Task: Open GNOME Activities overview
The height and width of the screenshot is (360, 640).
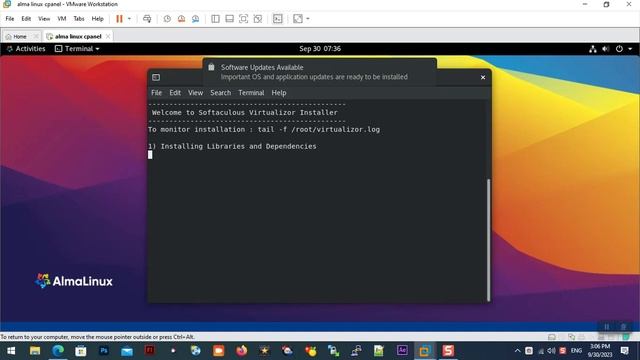Action: 26,49
